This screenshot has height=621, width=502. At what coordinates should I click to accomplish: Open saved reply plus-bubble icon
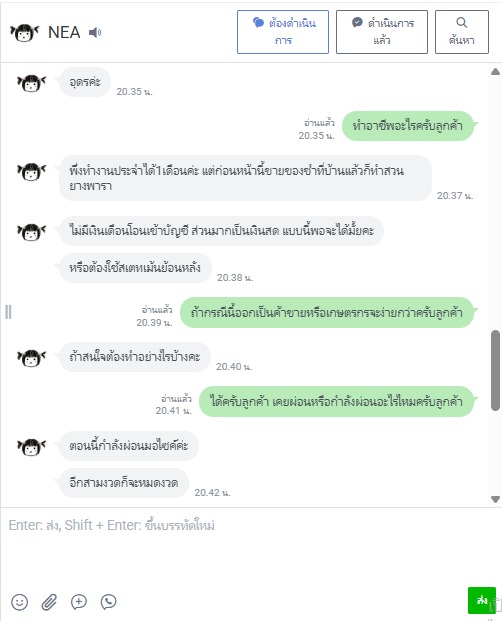(x=79, y=602)
